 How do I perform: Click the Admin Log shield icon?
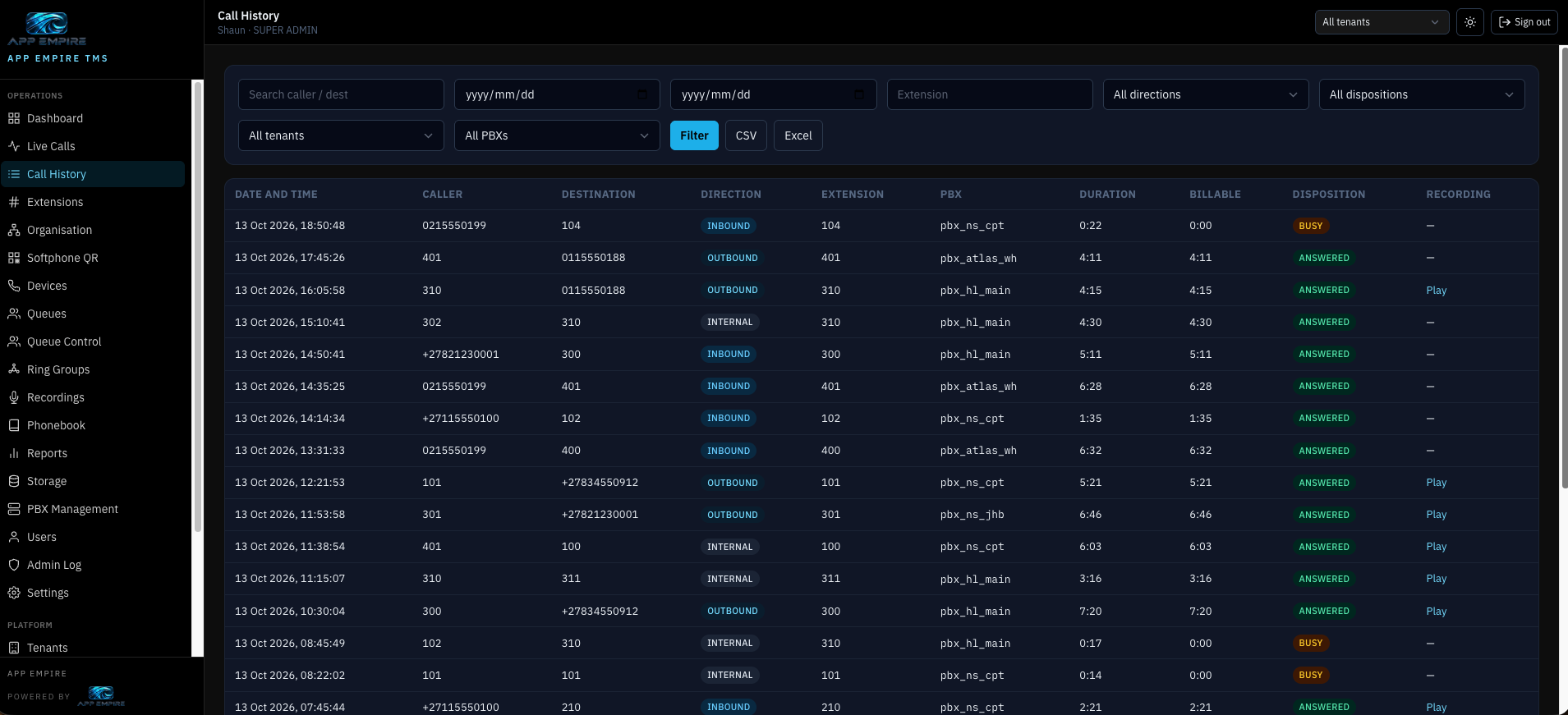pos(14,565)
